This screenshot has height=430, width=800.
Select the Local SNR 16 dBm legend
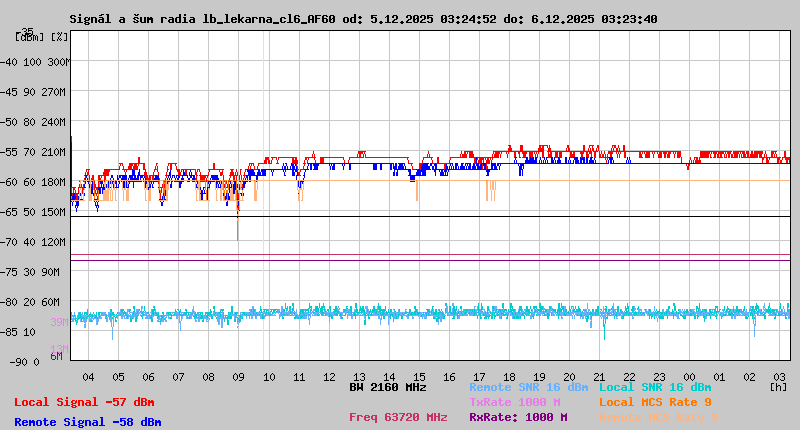[x=654, y=387]
